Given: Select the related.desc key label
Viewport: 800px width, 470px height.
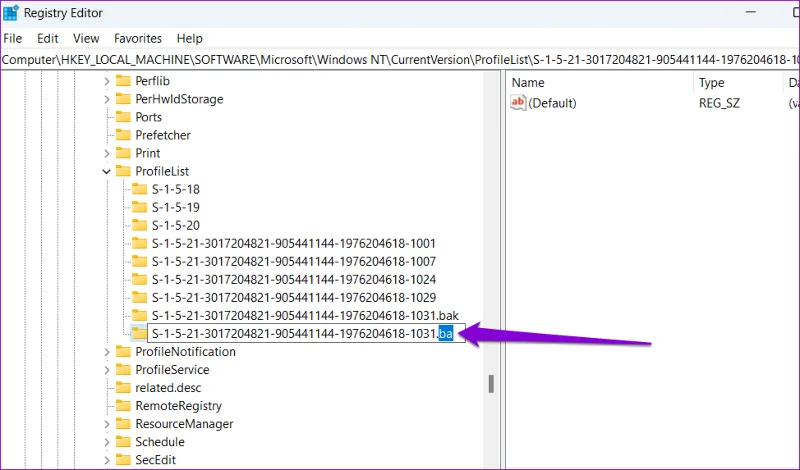Looking at the screenshot, I should [x=168, y=388].
